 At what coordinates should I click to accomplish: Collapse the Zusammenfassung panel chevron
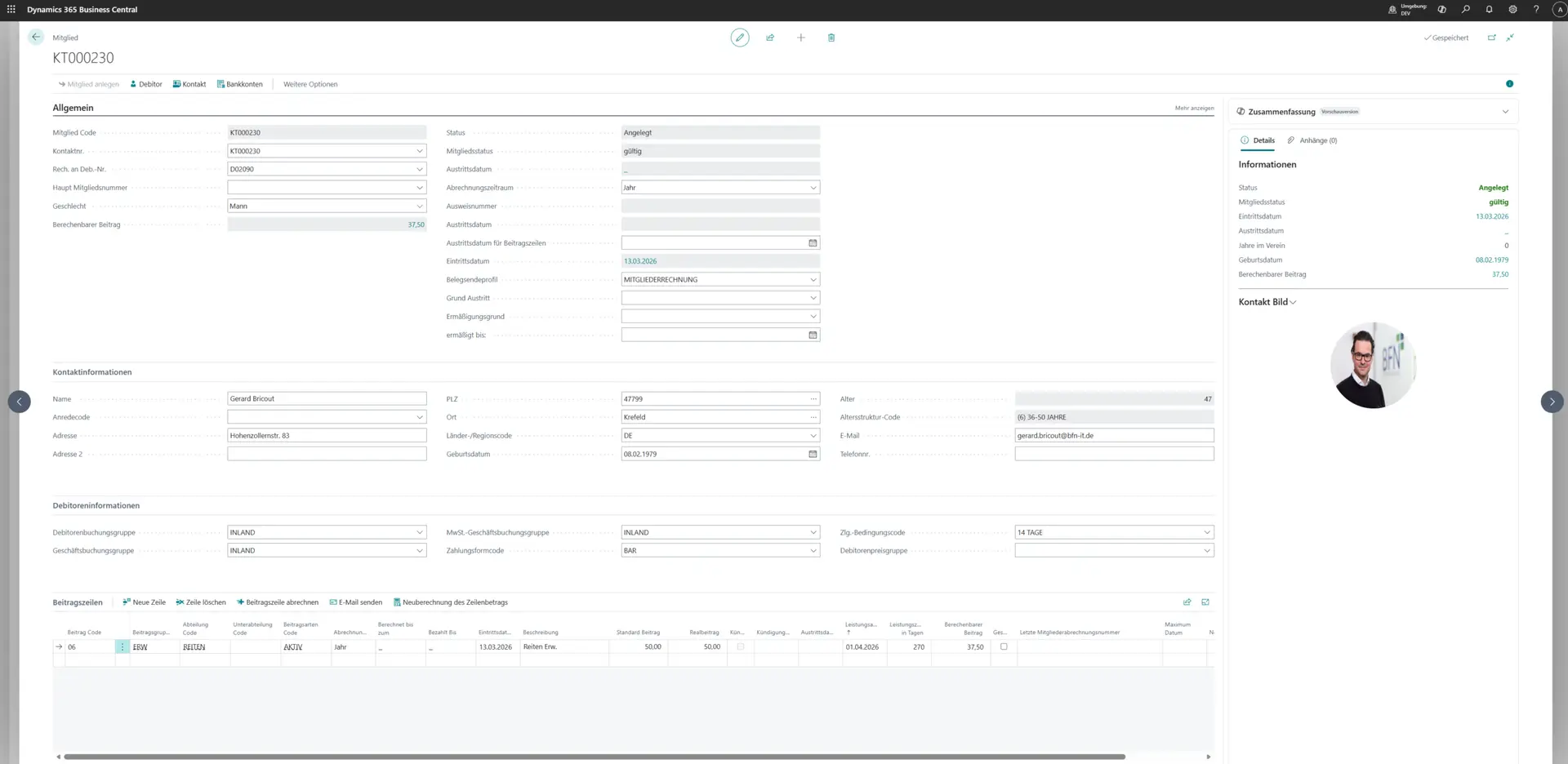(x=1505, y=112)
